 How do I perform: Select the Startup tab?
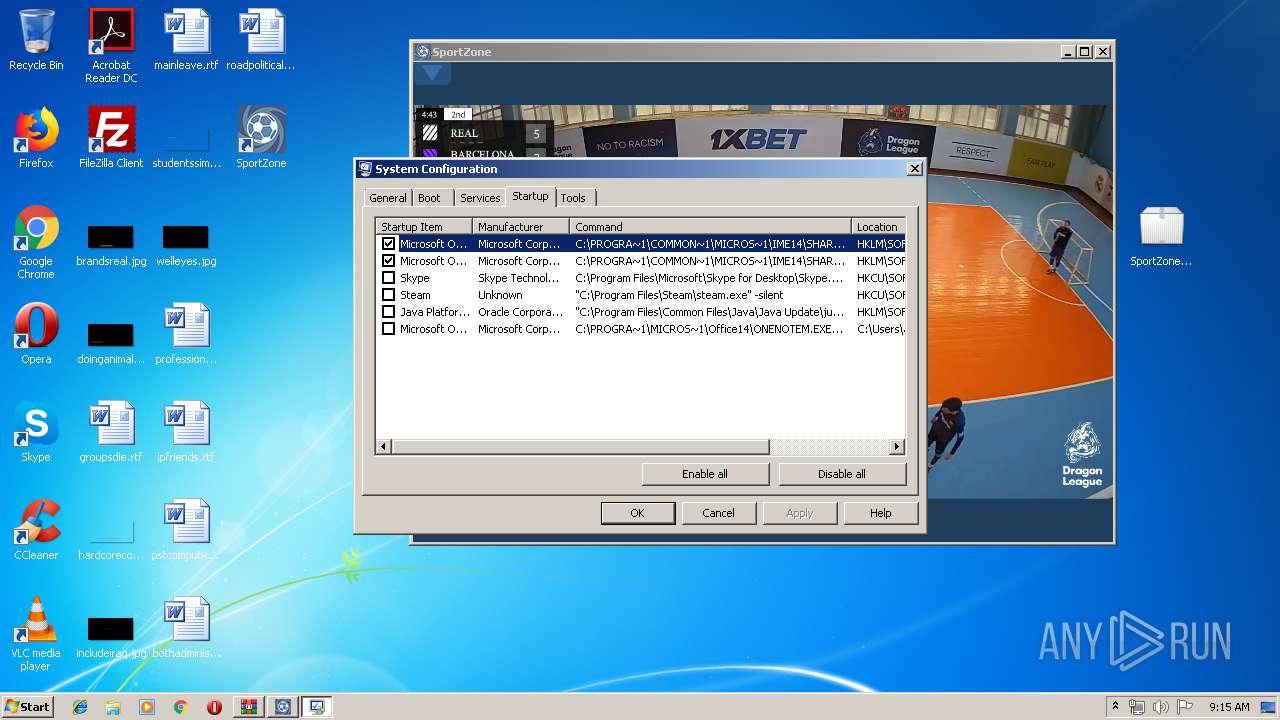coord(530,196)
